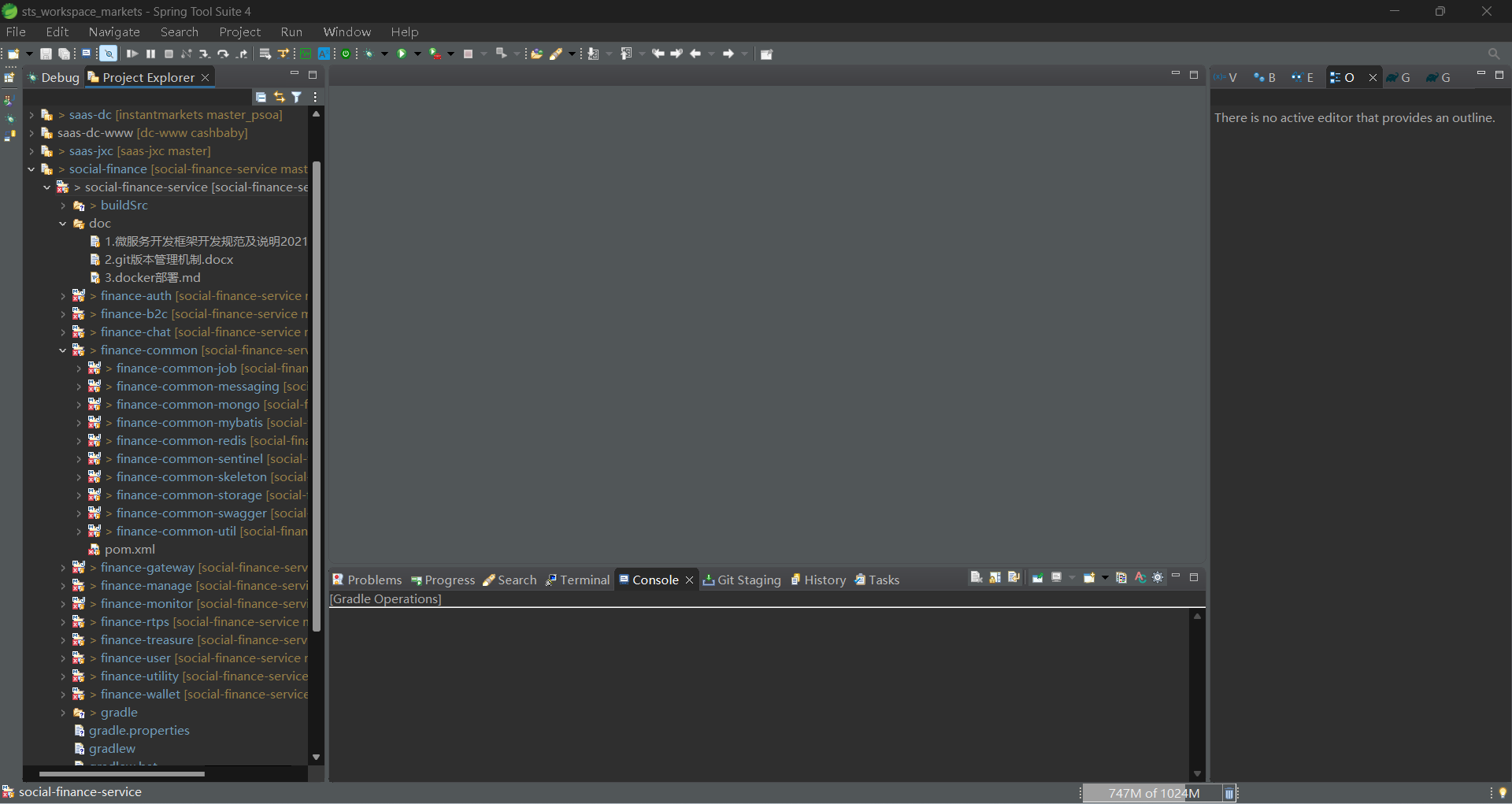Collapse the finance-common module
The image size is (1512, 804).
63,350
